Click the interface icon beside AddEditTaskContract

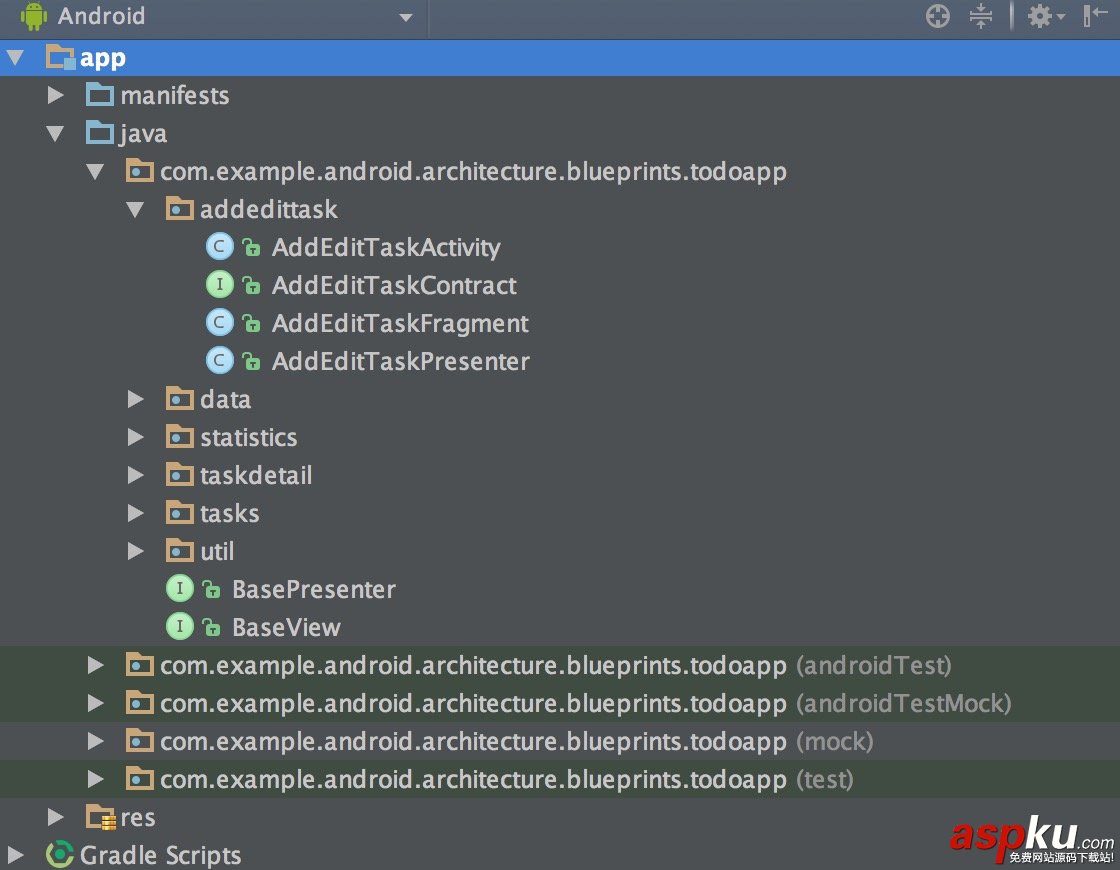[x=219, y=284]
